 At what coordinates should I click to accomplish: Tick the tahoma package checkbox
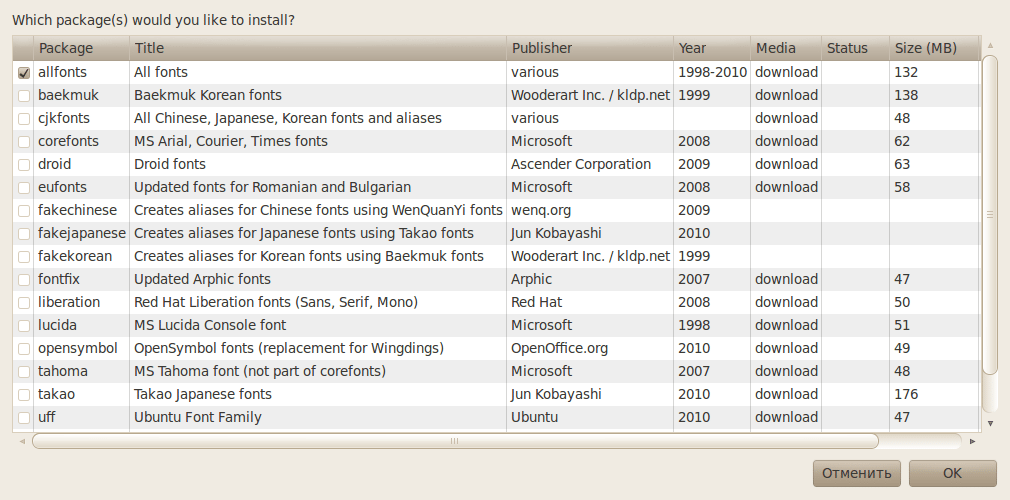24,372
